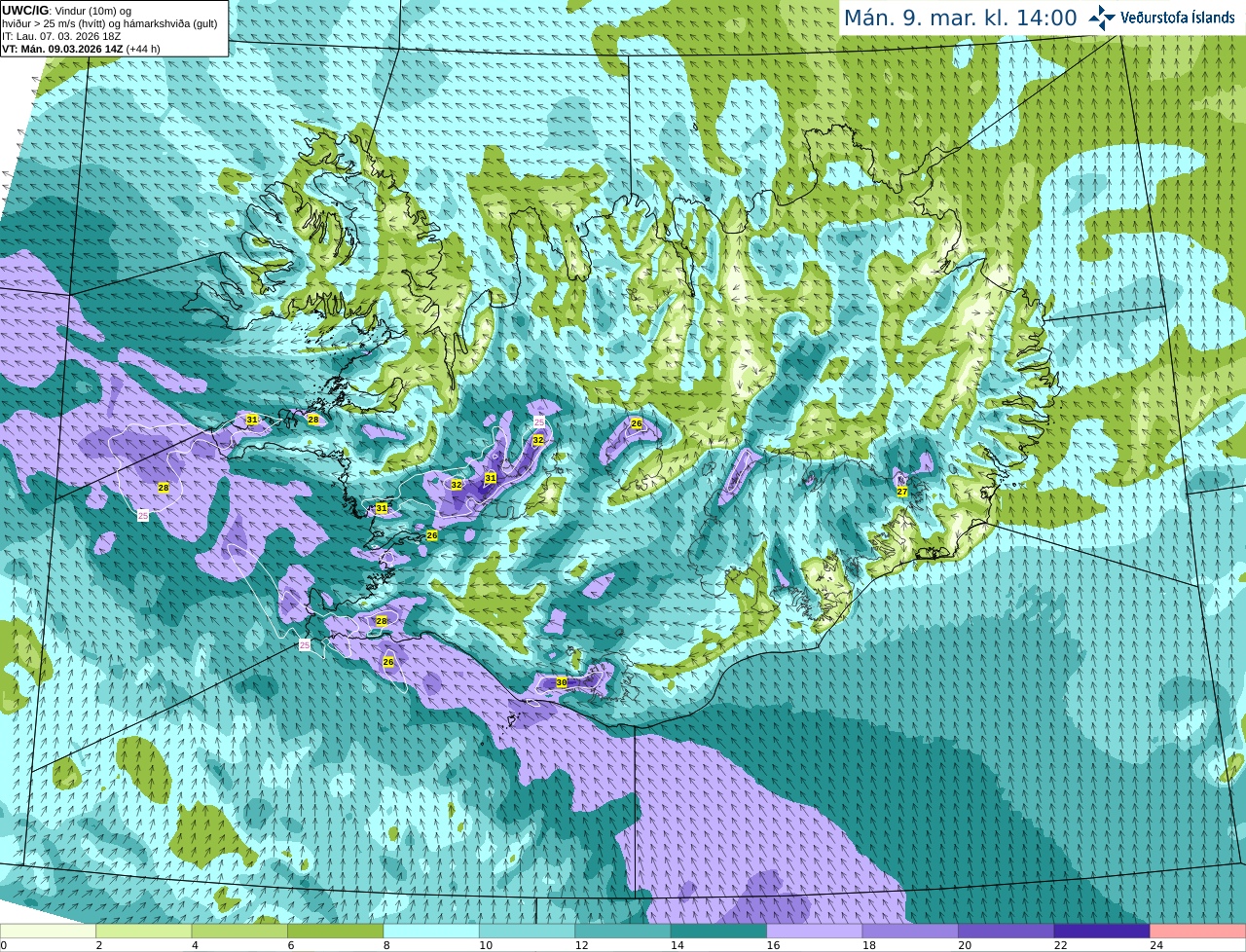Select the 'UWC/IG: Vindur (10m) og' title line
Screen dimensions: 1246x952
point(67,11)
